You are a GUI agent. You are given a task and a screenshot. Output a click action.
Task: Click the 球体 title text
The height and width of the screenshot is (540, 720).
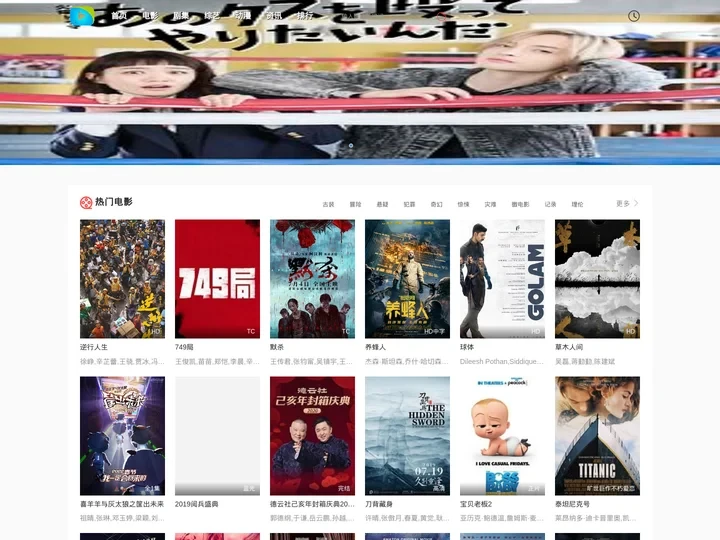[x=467, y=347]
